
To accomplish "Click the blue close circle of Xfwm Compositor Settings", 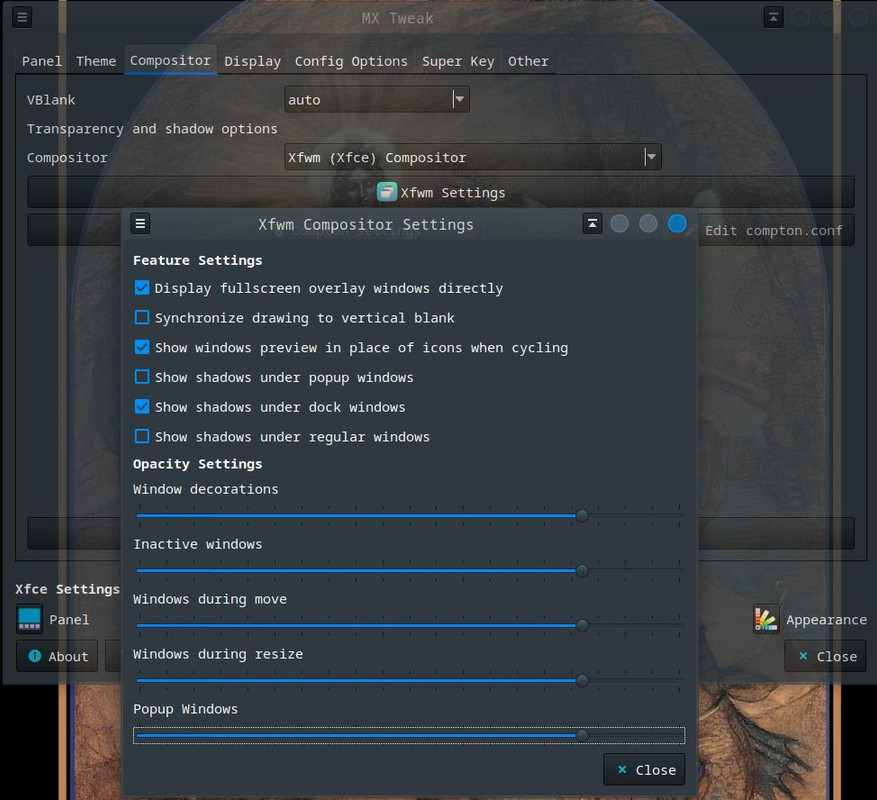I will point(677,224).
